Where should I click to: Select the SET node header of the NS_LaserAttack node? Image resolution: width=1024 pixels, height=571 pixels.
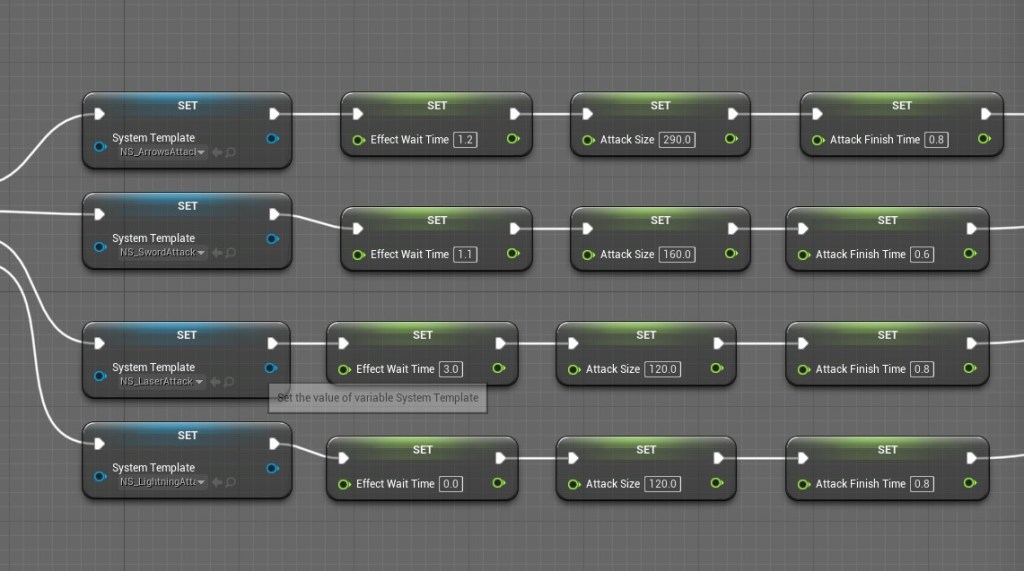[187, 335]
